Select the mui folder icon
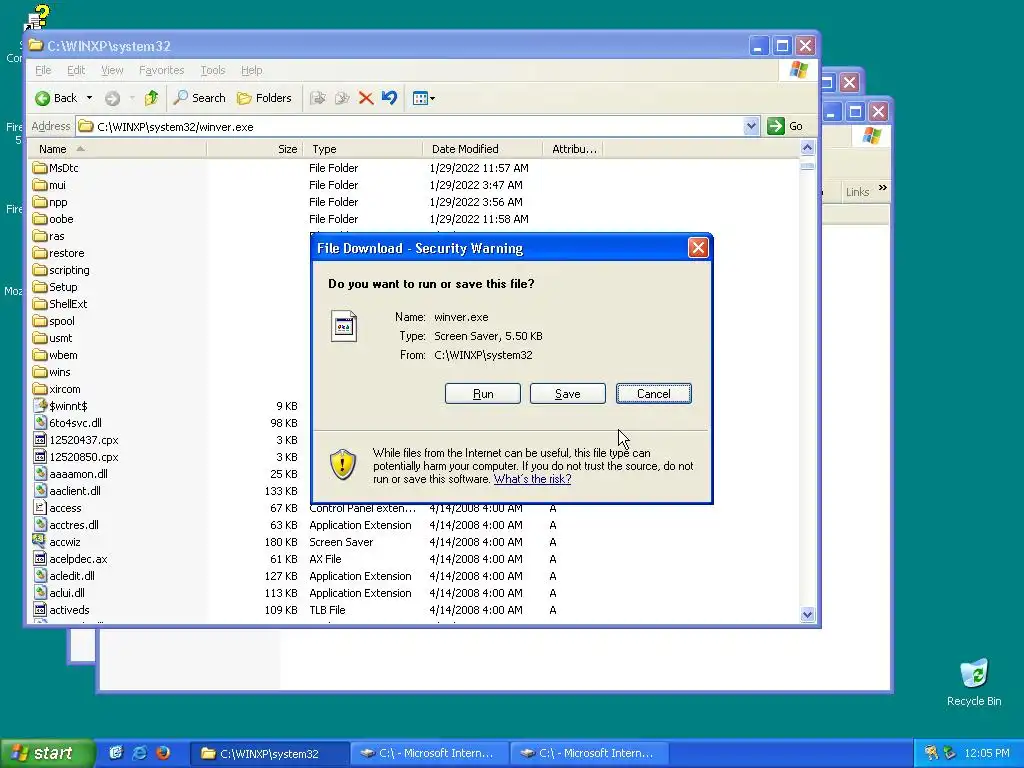The image size is (1024, 768). [40, 185]
